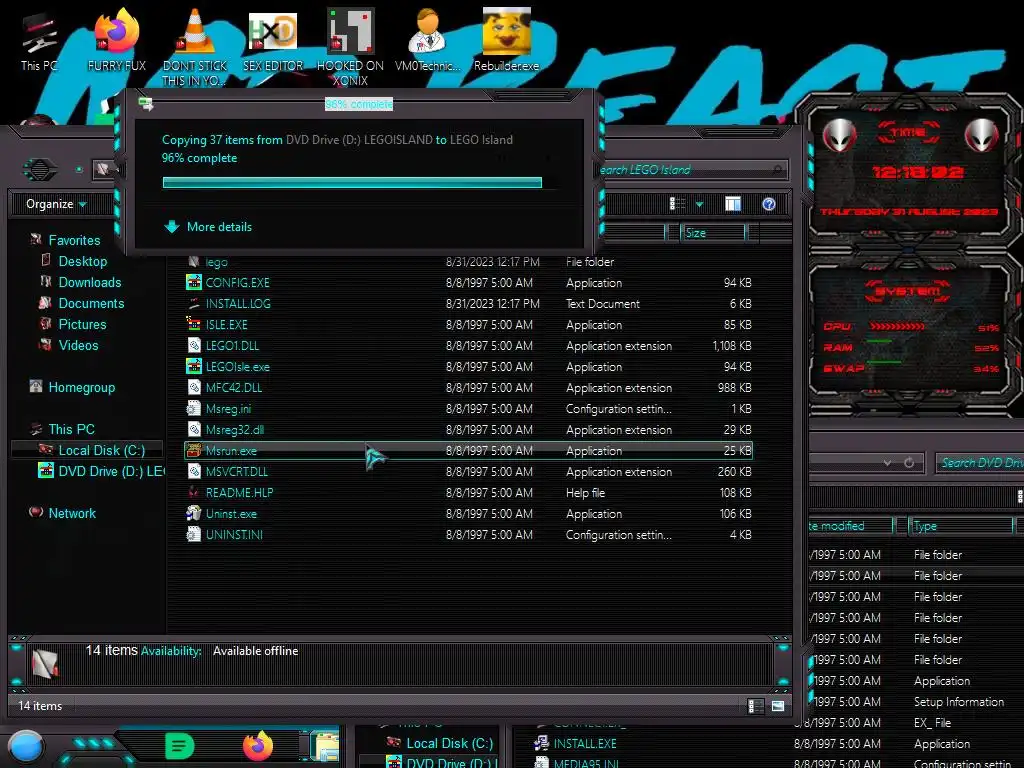The width and height of the screenshot is (1024, 768).
Task: Select the Msreg32.dll file
Action: [234, 430]
